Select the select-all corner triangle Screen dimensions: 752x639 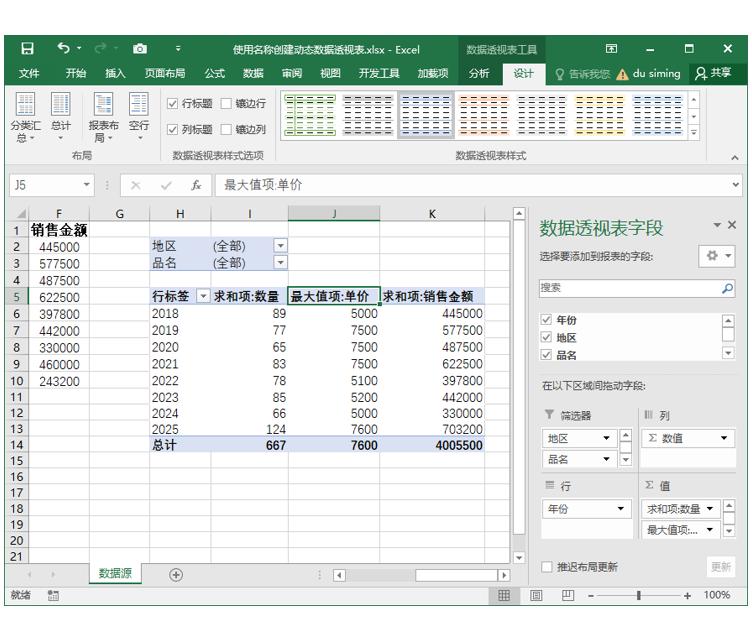click(20, 213)
